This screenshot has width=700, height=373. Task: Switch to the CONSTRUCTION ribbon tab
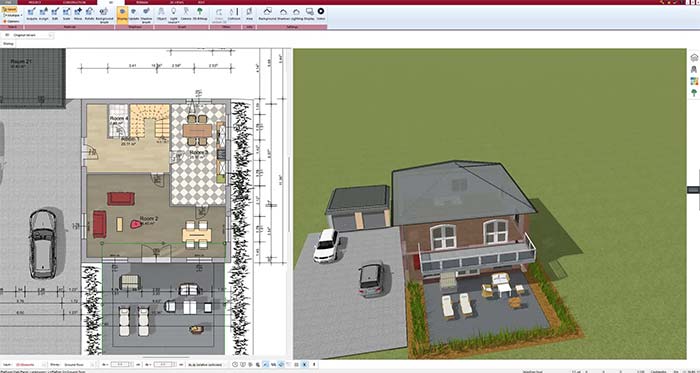pos(74,2)
